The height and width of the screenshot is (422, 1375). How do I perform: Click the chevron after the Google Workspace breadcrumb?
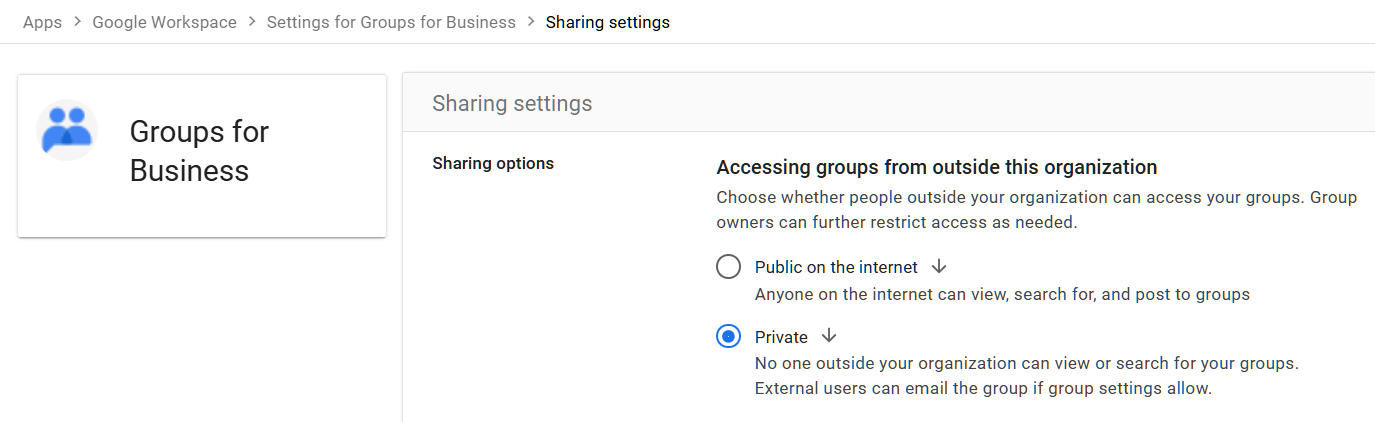(252, 22)
